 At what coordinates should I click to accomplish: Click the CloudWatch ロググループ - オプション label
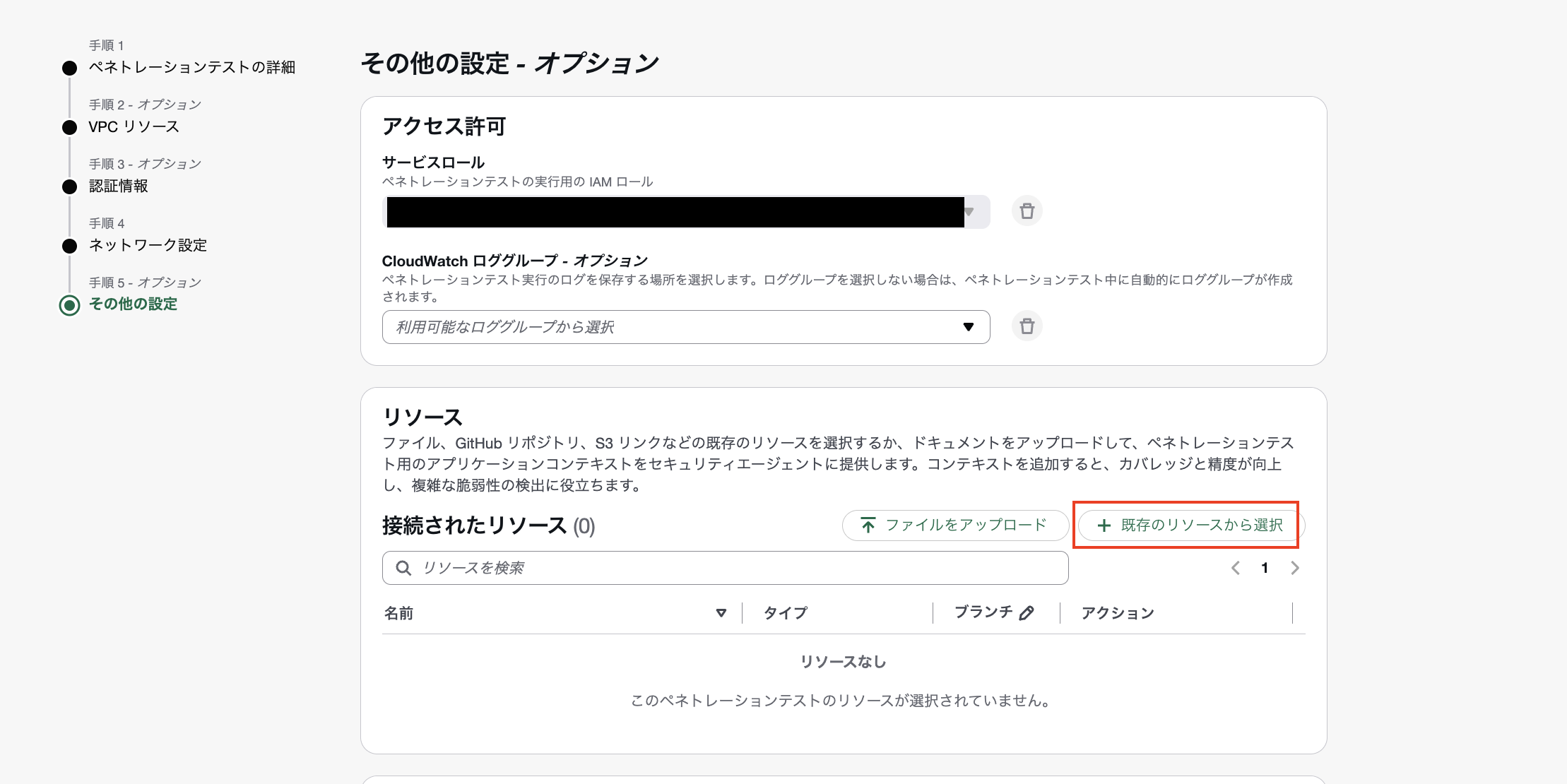[x=515, y=261]
